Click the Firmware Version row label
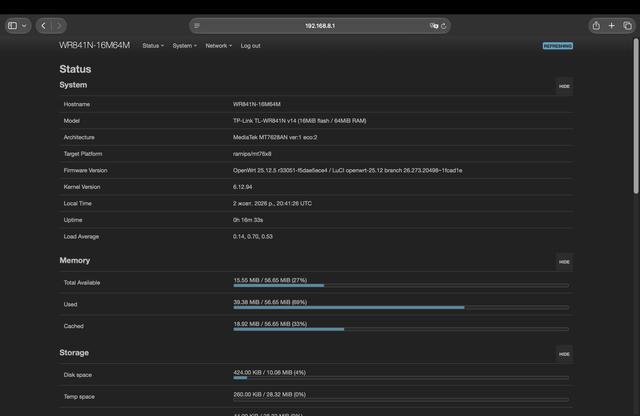 (x=85, y=170)
